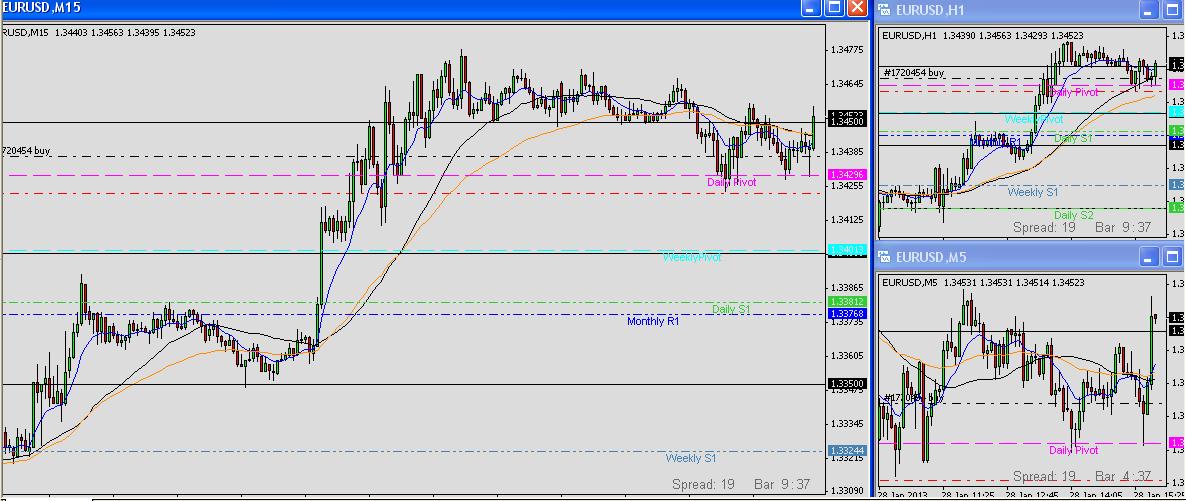Viewport: 1186px width, 501px height.
Task: Minimize the EURUSD,H1 chart window
Action: click(x=1150, y=10)
